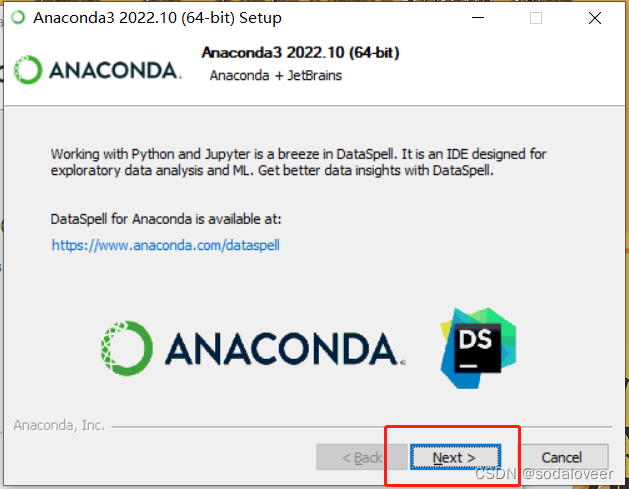Screen dimensions: 629x489
Task: Click the large green Anaconda ring logo
Action: pyautogui.click(x=127, y=348)
